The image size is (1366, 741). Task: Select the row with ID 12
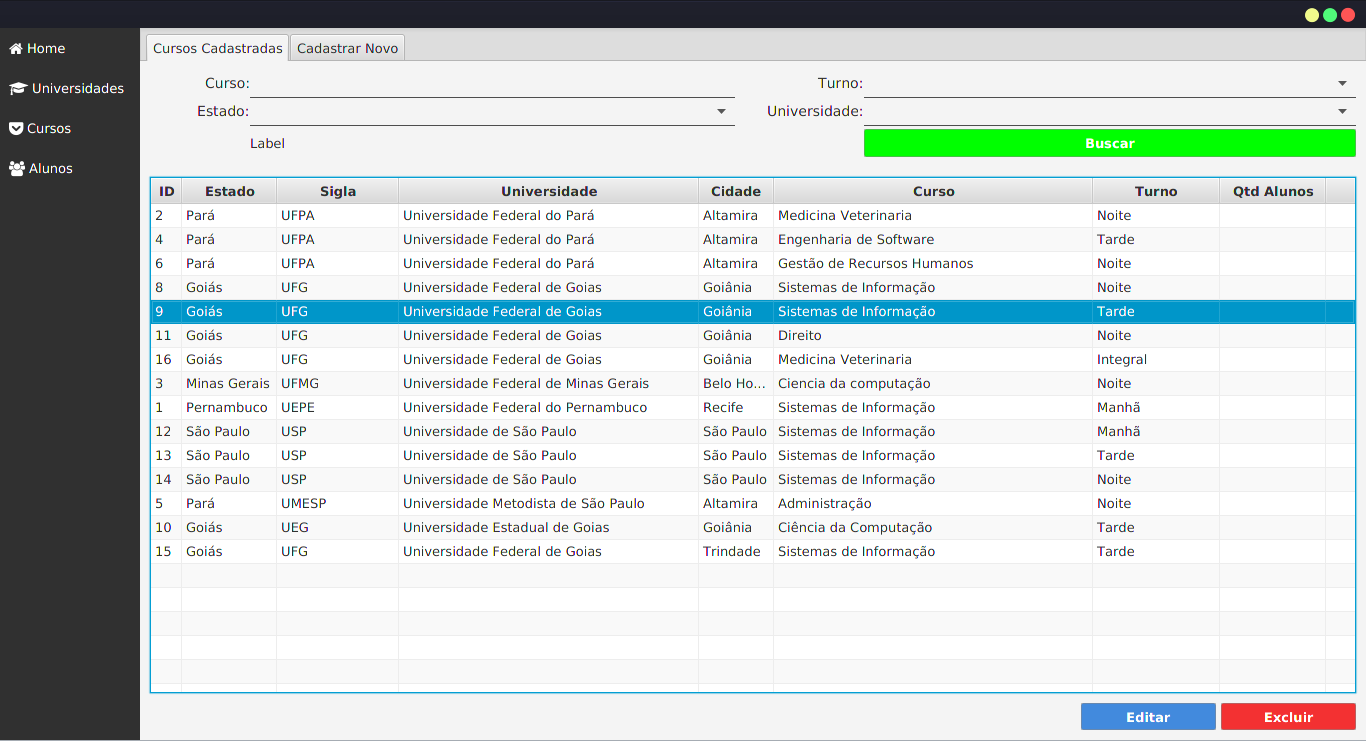[x=752, y=431]
